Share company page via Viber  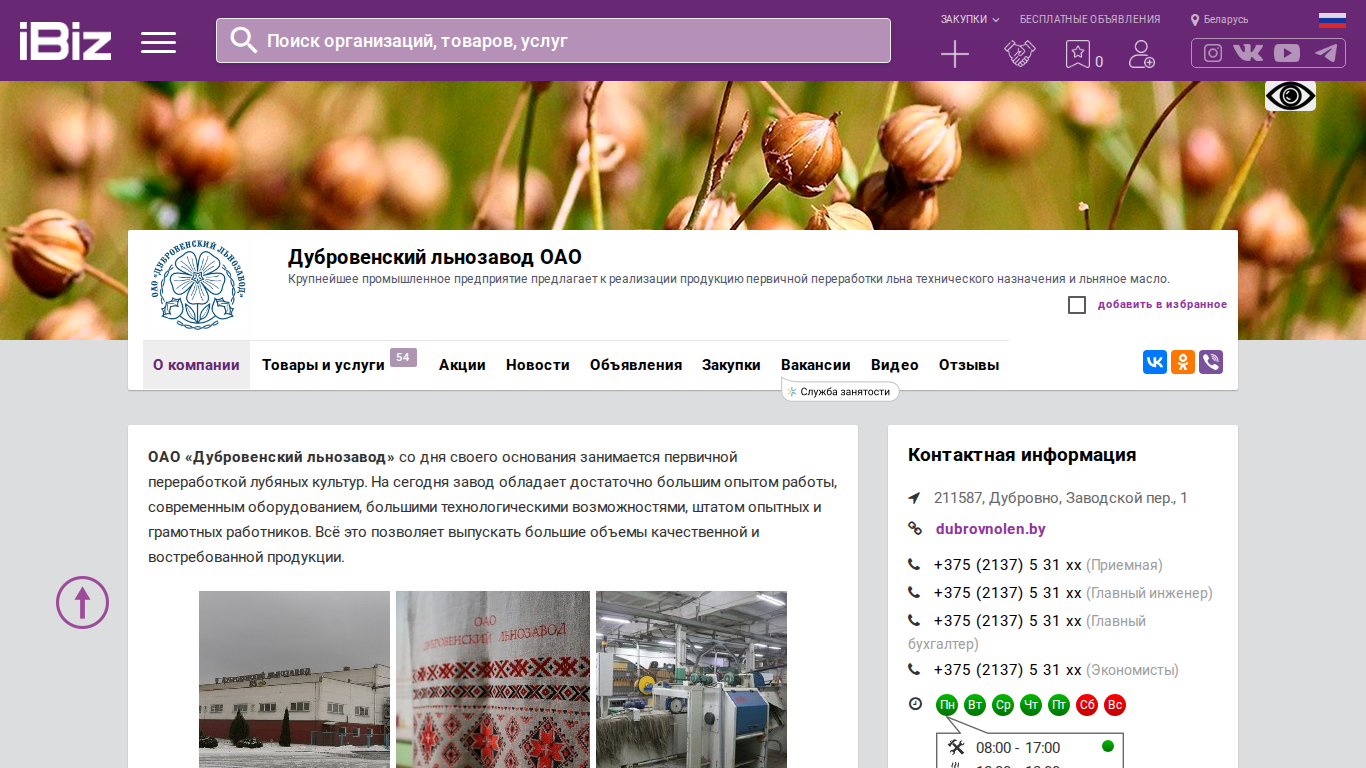point(1211,362)
